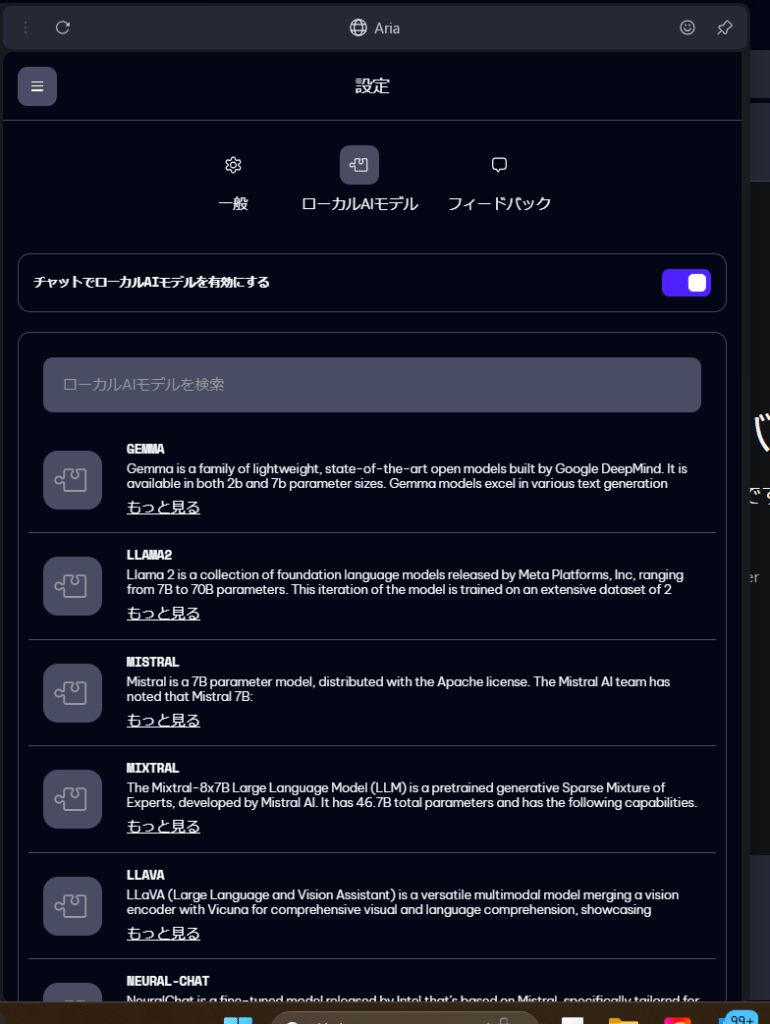Image resolution: width=770 pixels, height=1024 pixels.
Task: Open the hamburger menu in settings
Action: [37, 86]
